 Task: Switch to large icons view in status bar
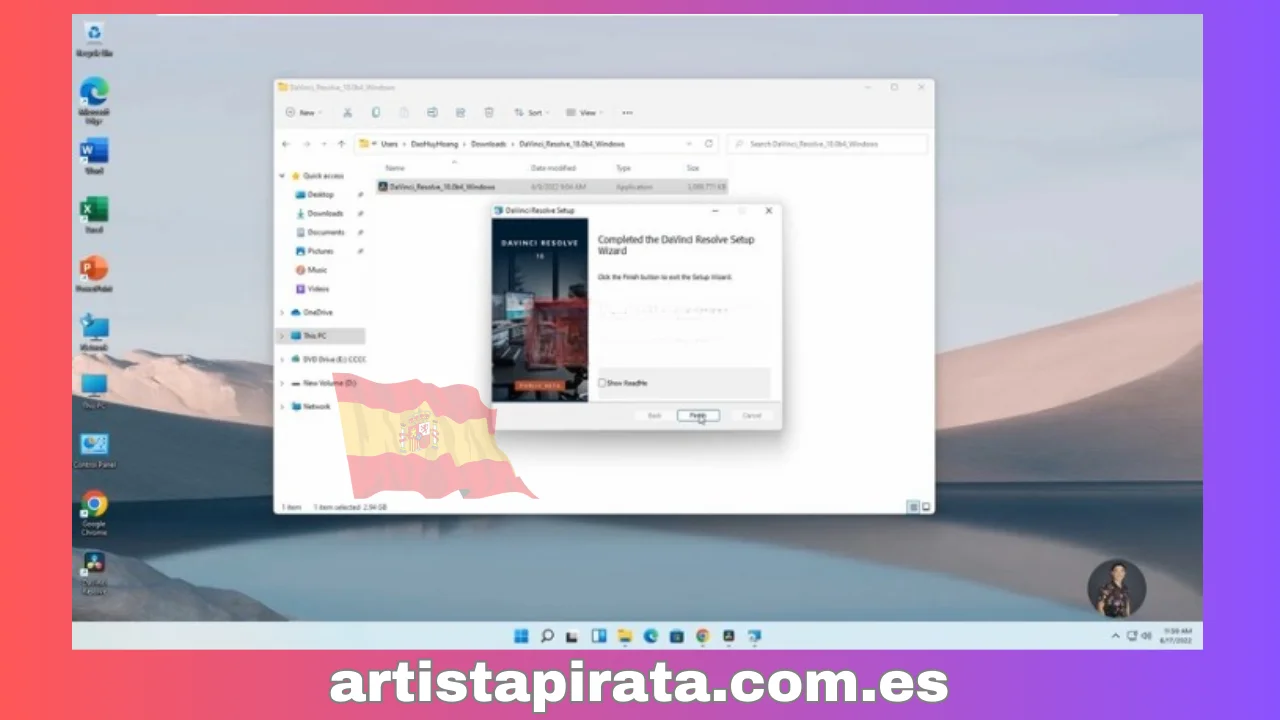[x=926, y=507]
